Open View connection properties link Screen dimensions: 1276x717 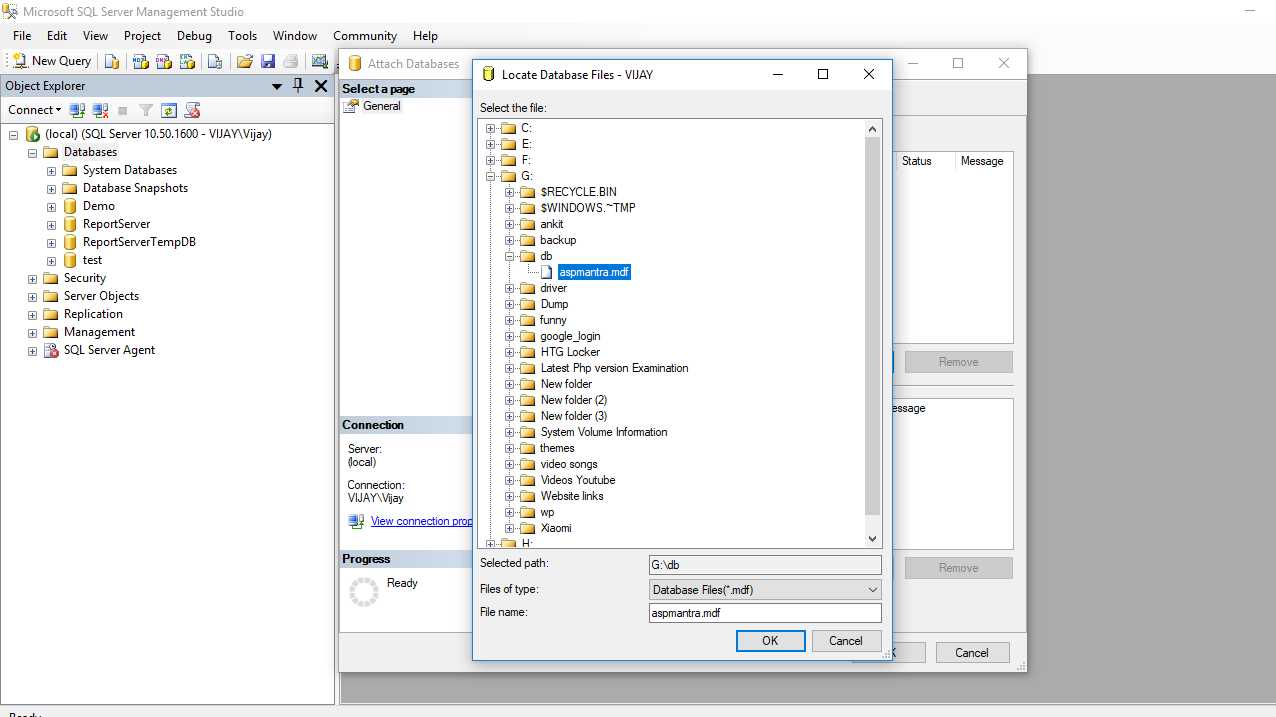point(421,520)
